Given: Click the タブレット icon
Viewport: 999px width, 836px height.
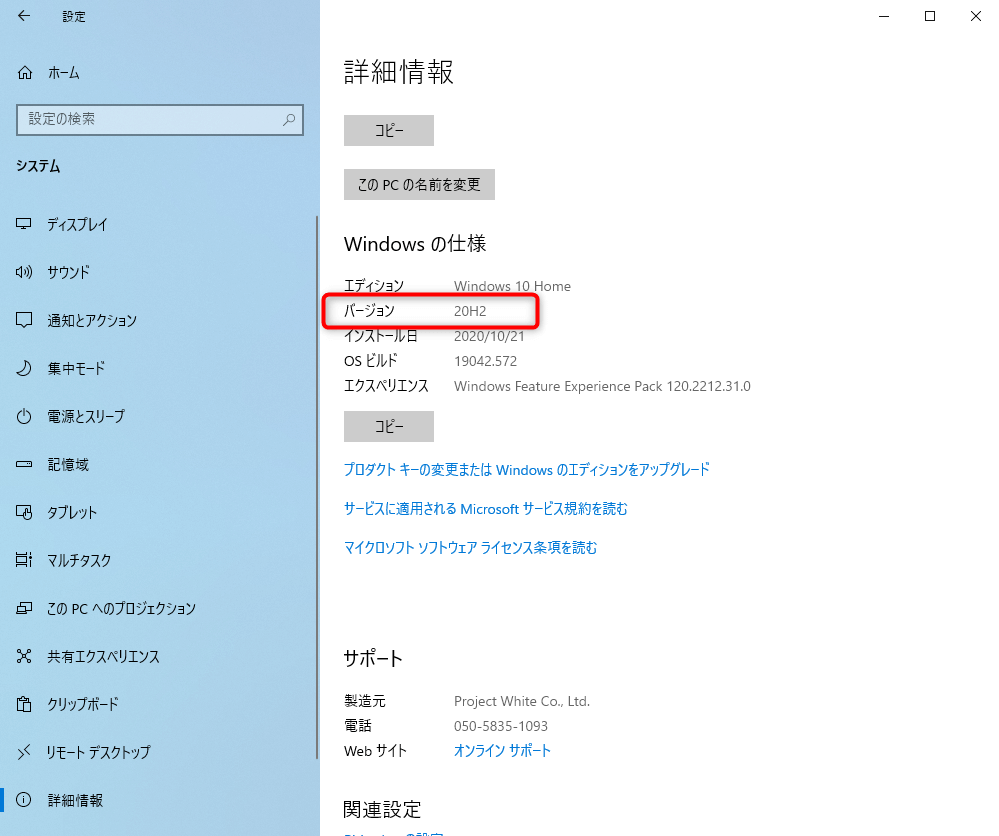Looking at the screenshot, I should coord(24,512).
